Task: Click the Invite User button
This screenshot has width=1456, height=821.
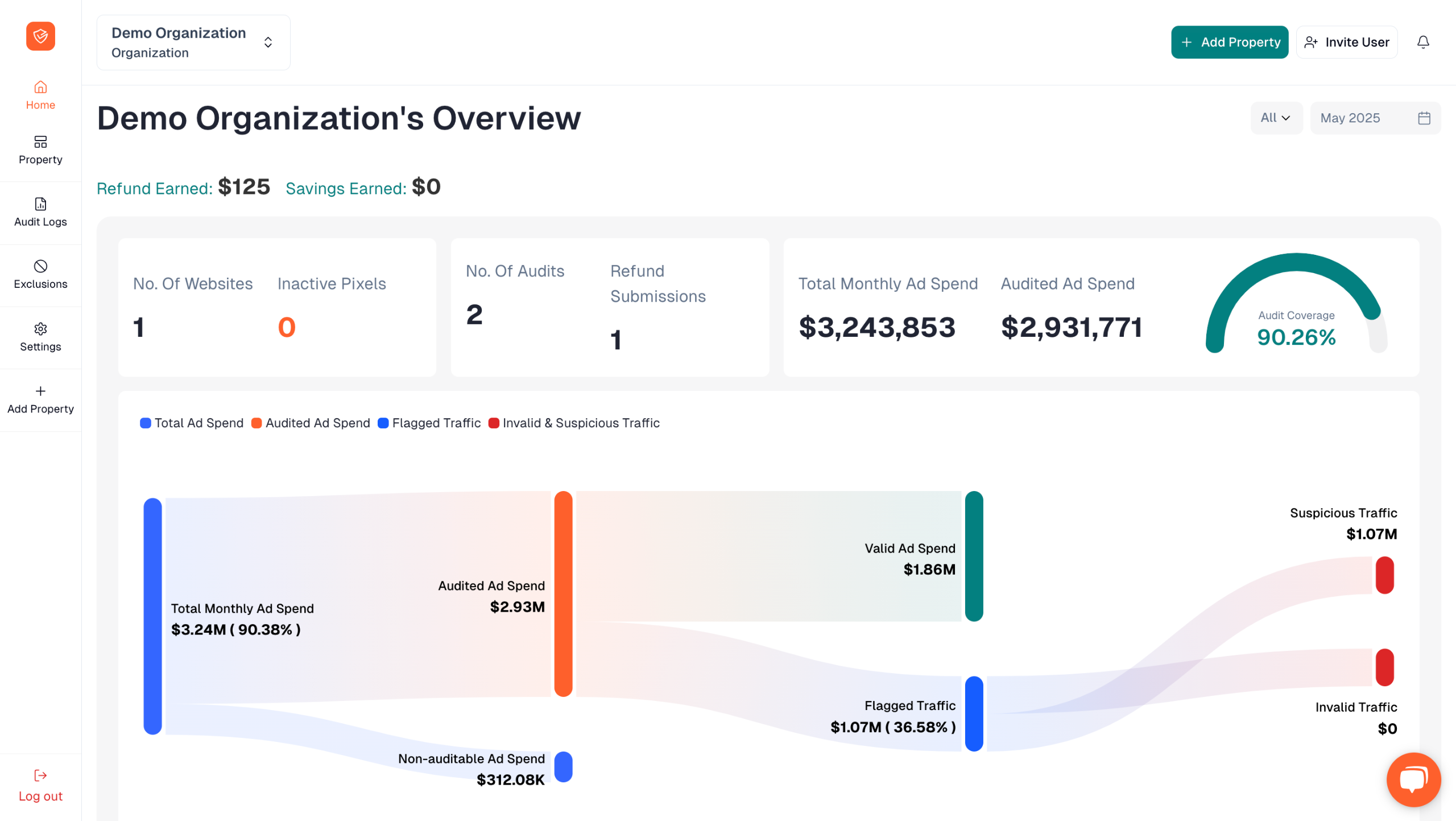Action: point(1346,42)
